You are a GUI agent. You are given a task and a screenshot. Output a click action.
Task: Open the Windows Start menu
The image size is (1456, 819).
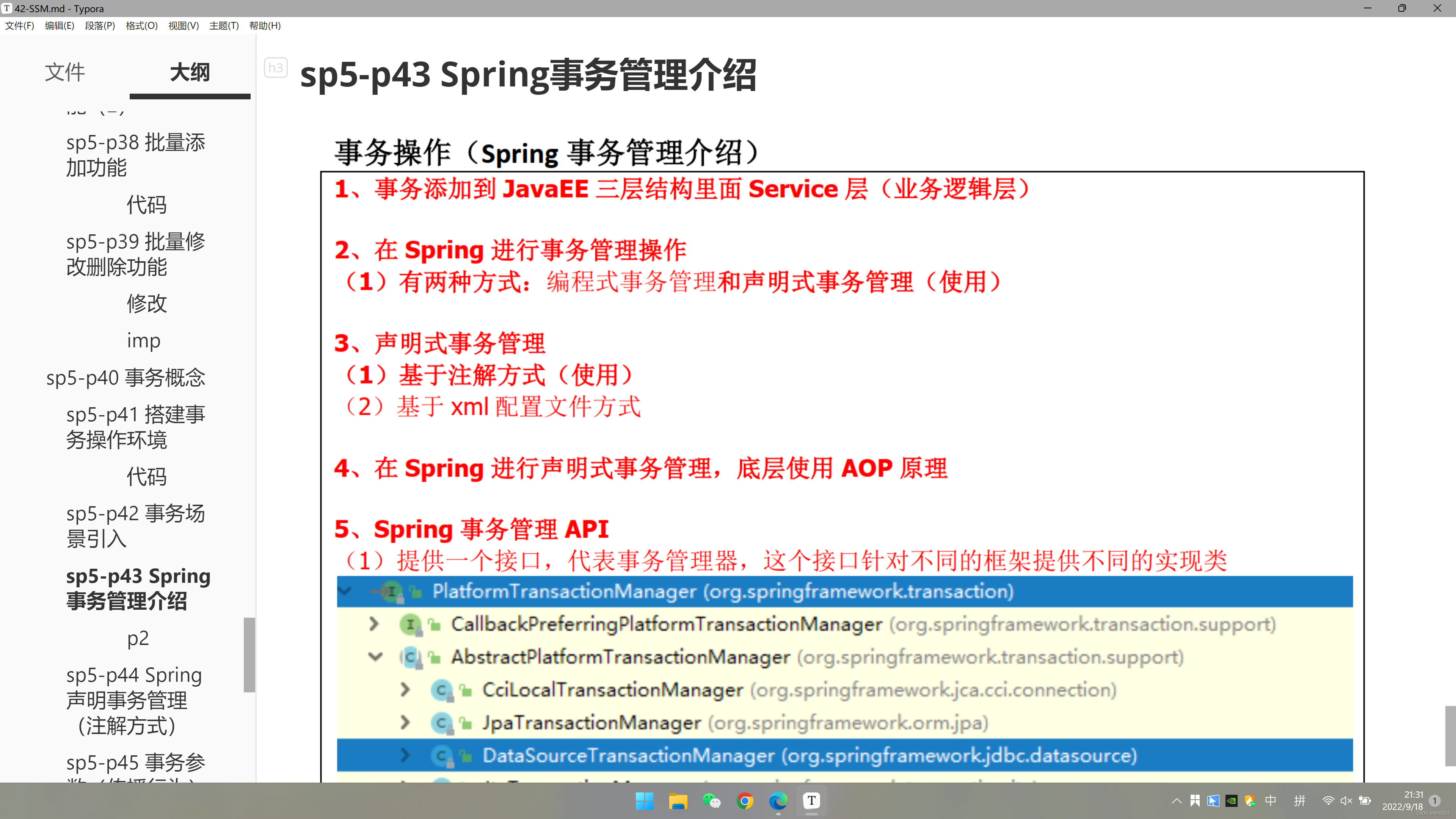(x=644, y=800)
